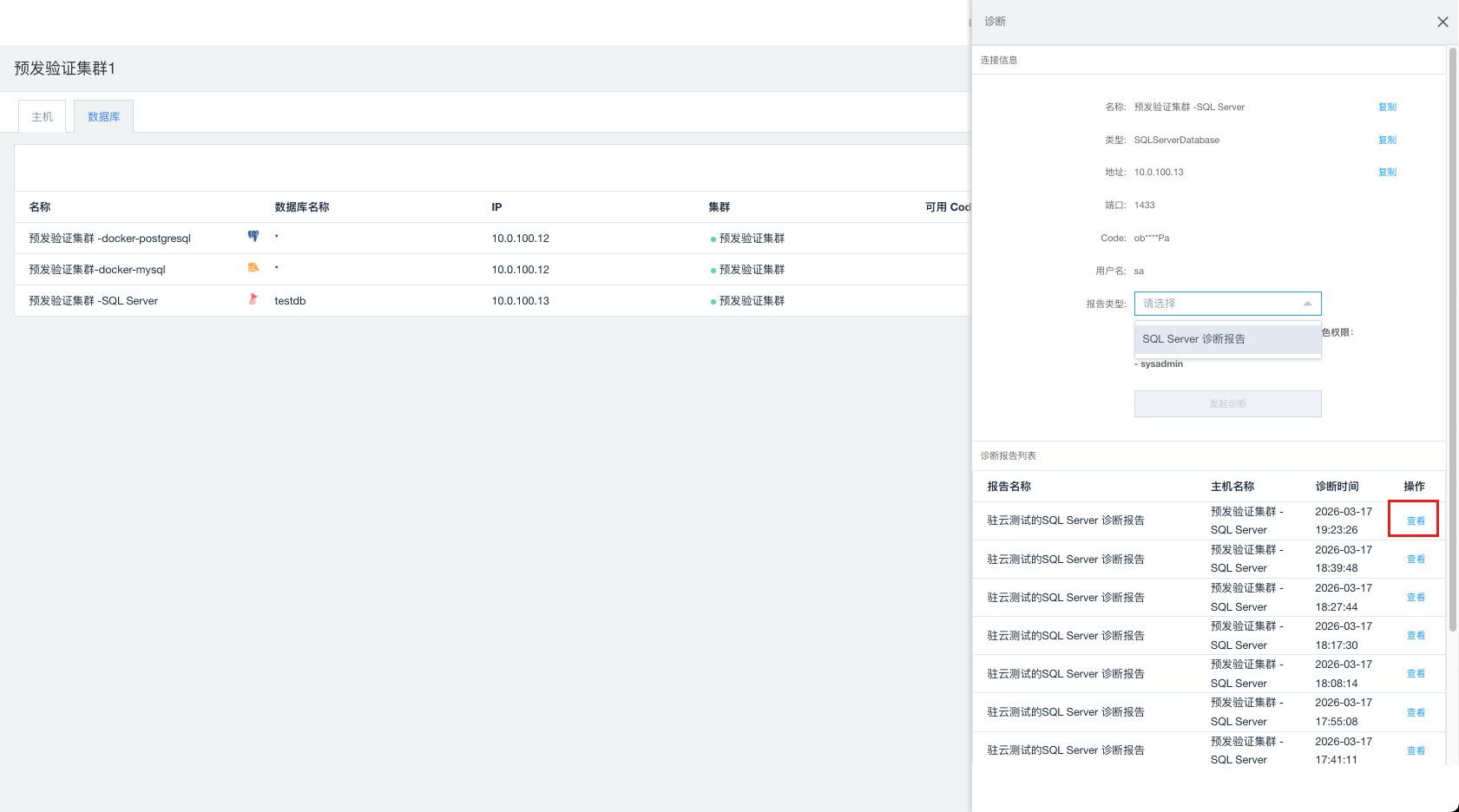
Task: Click the PostgreSQL database type icon
Action: [253, 236]
